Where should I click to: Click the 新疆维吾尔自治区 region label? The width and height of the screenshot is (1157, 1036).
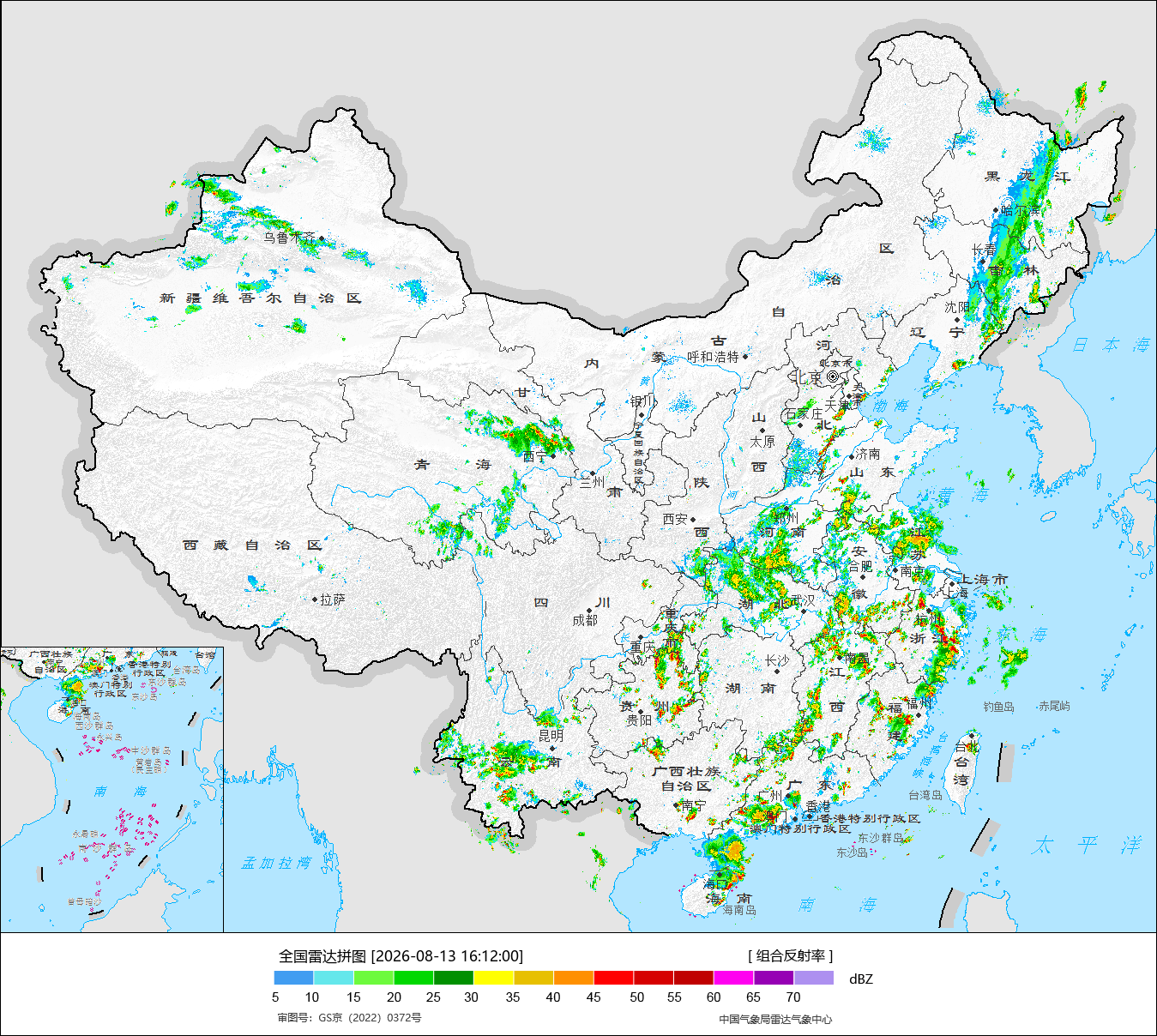pos(261,298)
